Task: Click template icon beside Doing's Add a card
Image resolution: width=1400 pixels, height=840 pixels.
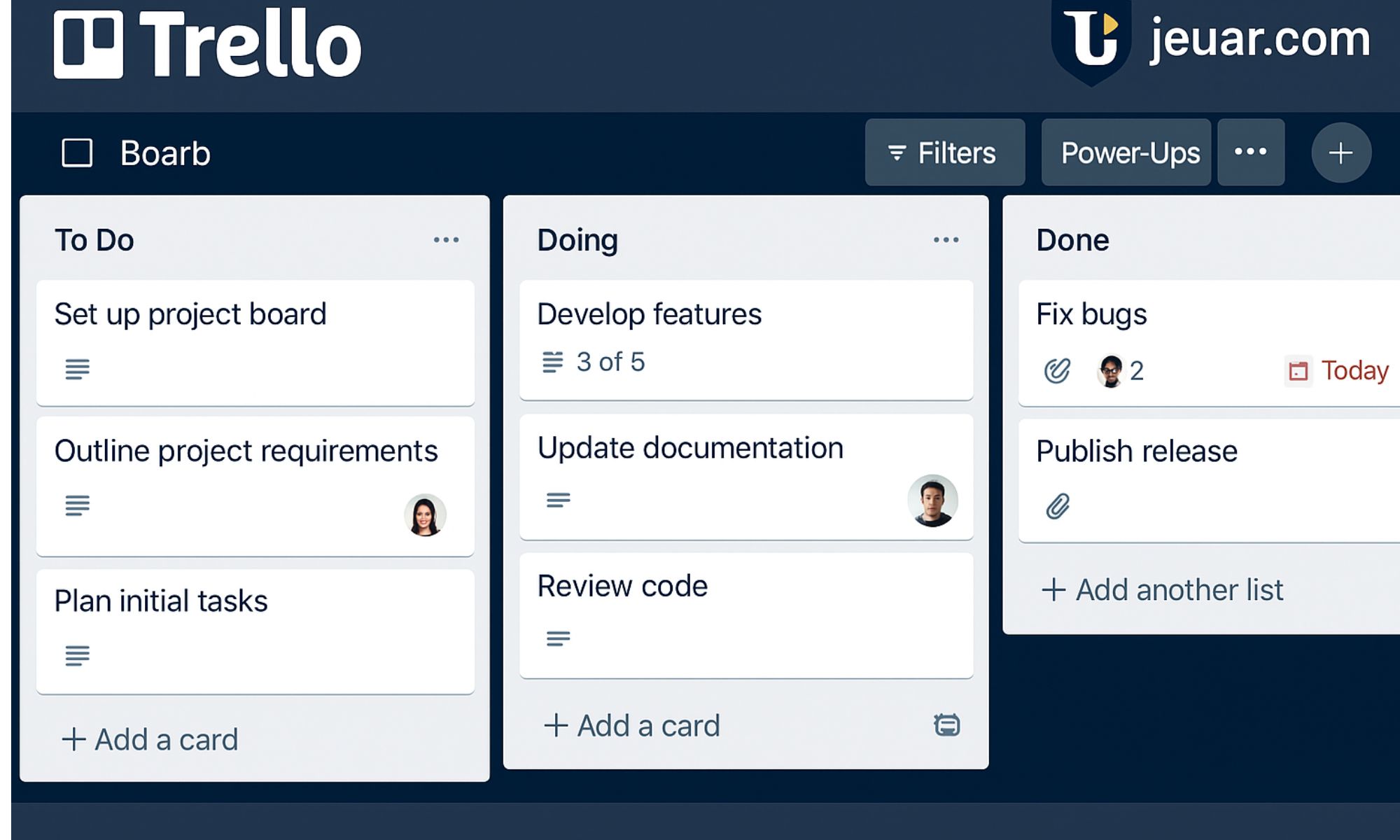Action: pos(946,725)
